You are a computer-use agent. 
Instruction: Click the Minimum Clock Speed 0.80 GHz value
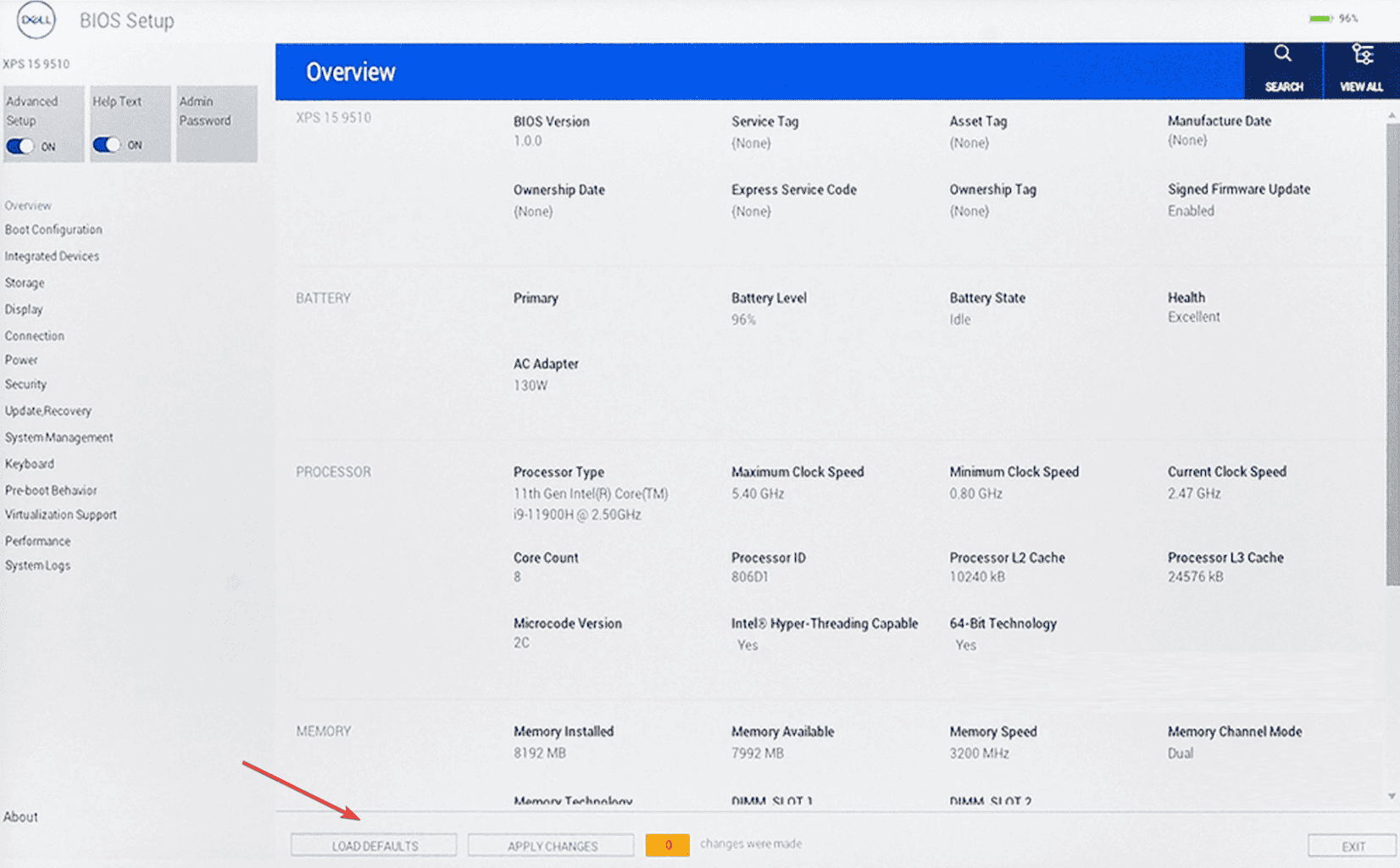pyautogui.click(x=975, y=493)
